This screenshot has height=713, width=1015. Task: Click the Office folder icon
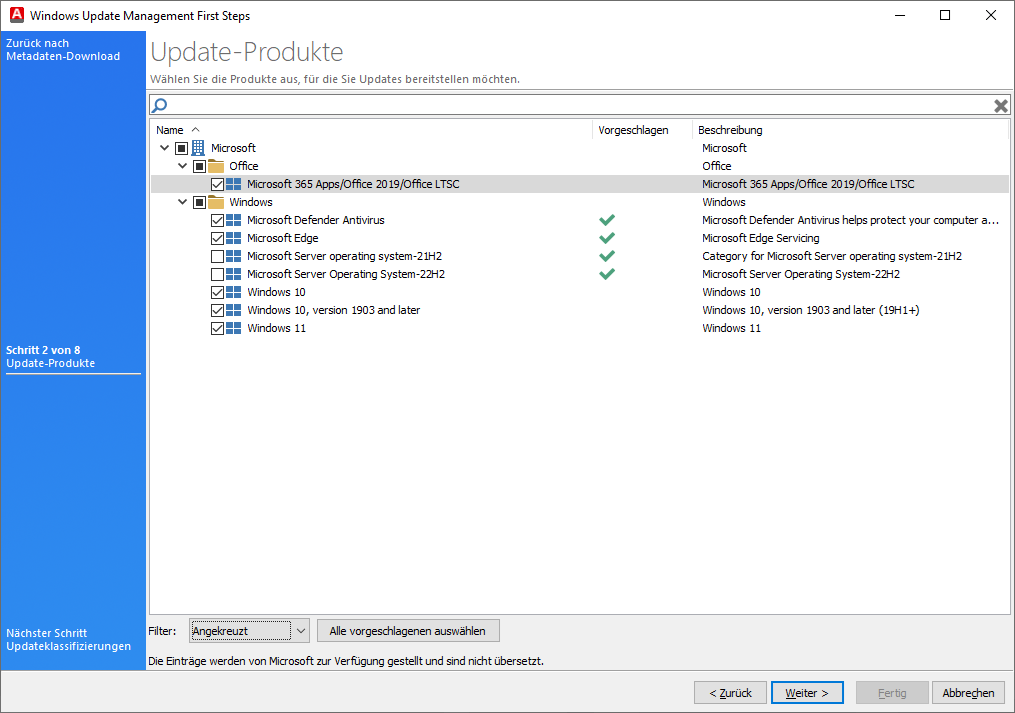216,166
